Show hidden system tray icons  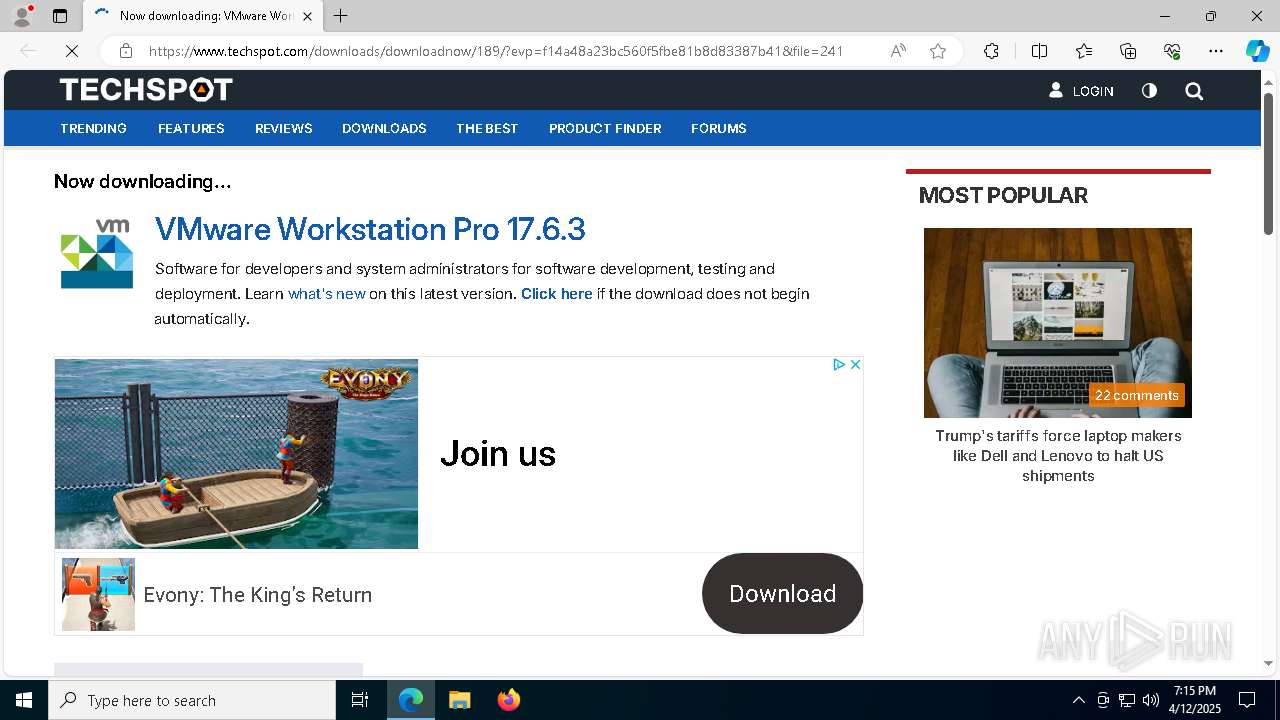1078,700
